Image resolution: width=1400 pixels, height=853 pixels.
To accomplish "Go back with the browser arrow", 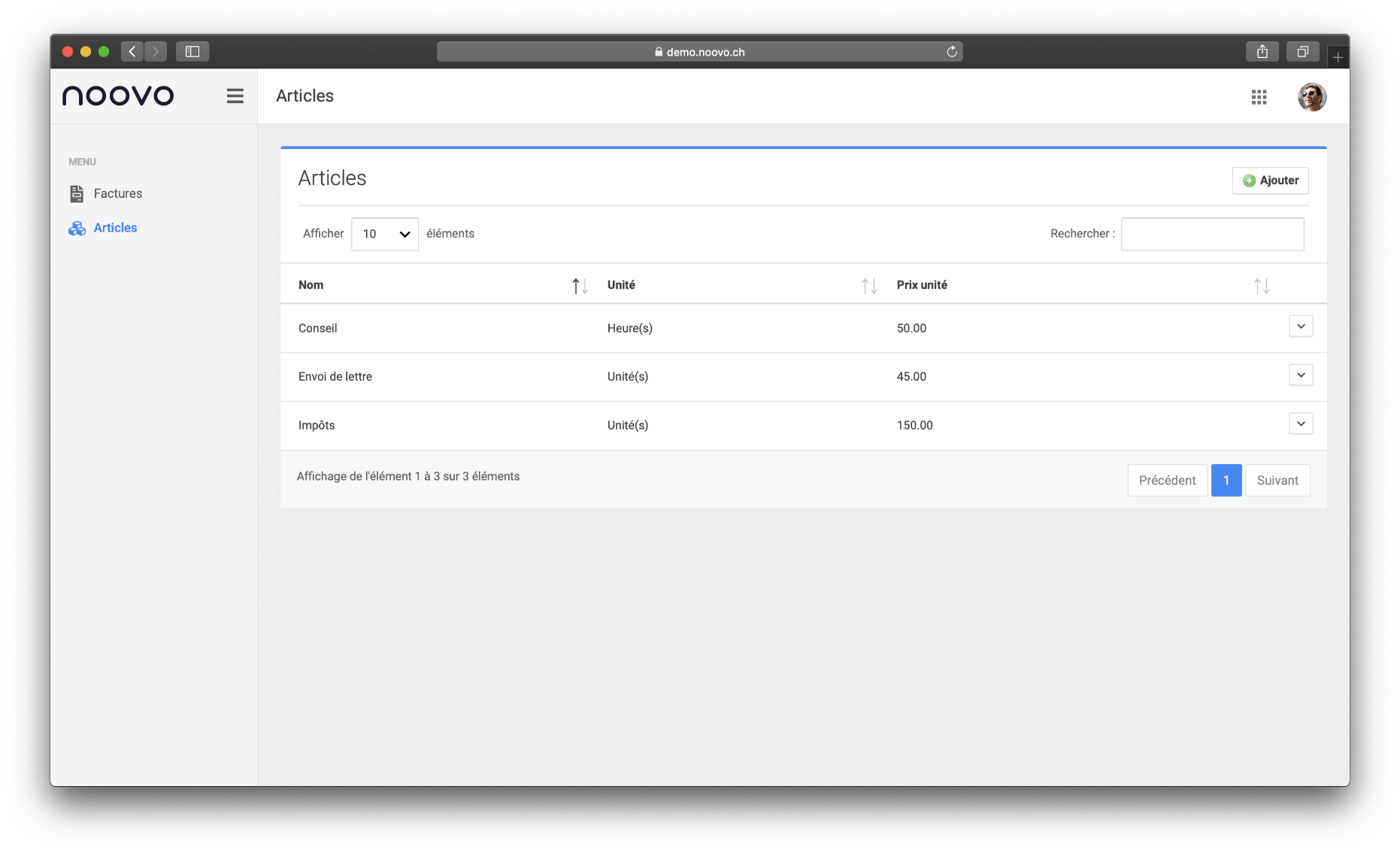I will coord(132,52).
